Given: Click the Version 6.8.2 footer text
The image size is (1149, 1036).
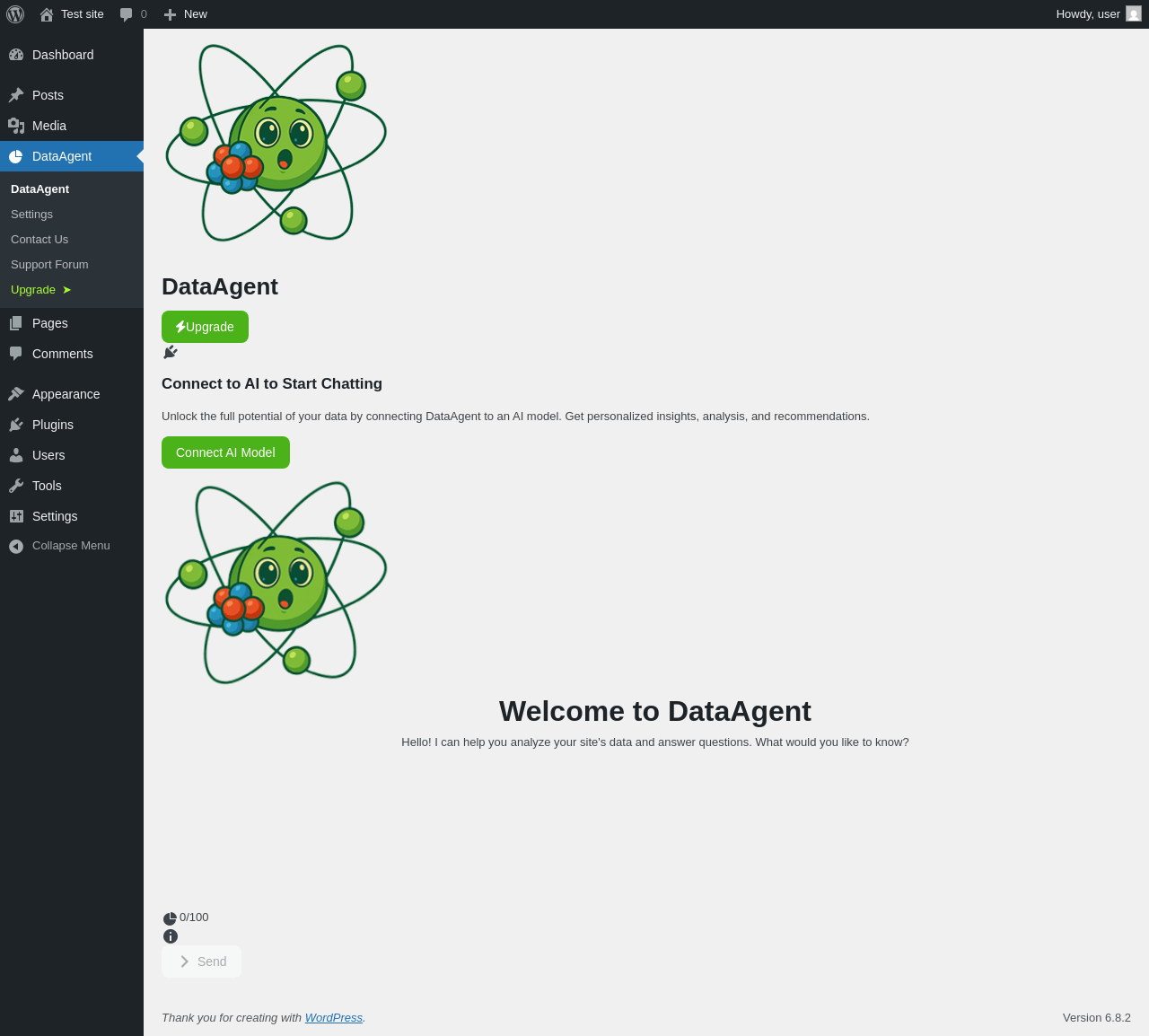Looking at the screenshot, I should pos(1097,1017).
